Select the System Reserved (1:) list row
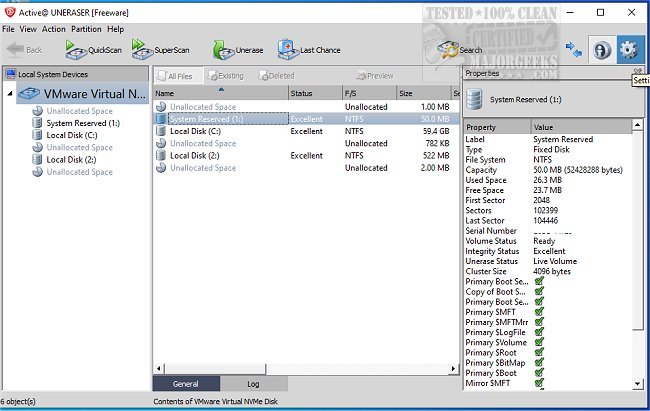 click(306, 119)
